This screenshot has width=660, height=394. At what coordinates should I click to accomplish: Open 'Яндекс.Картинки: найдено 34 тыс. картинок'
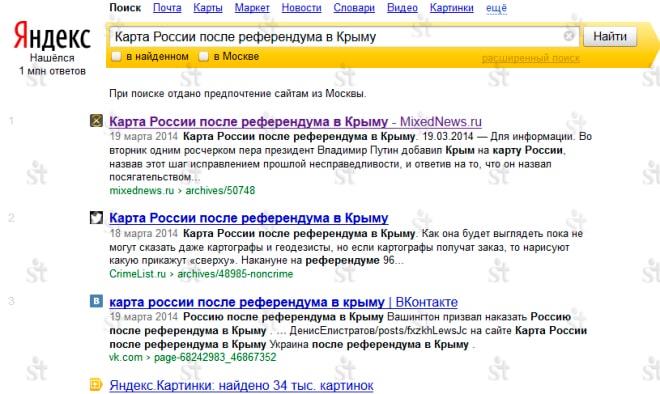(241, 385)
